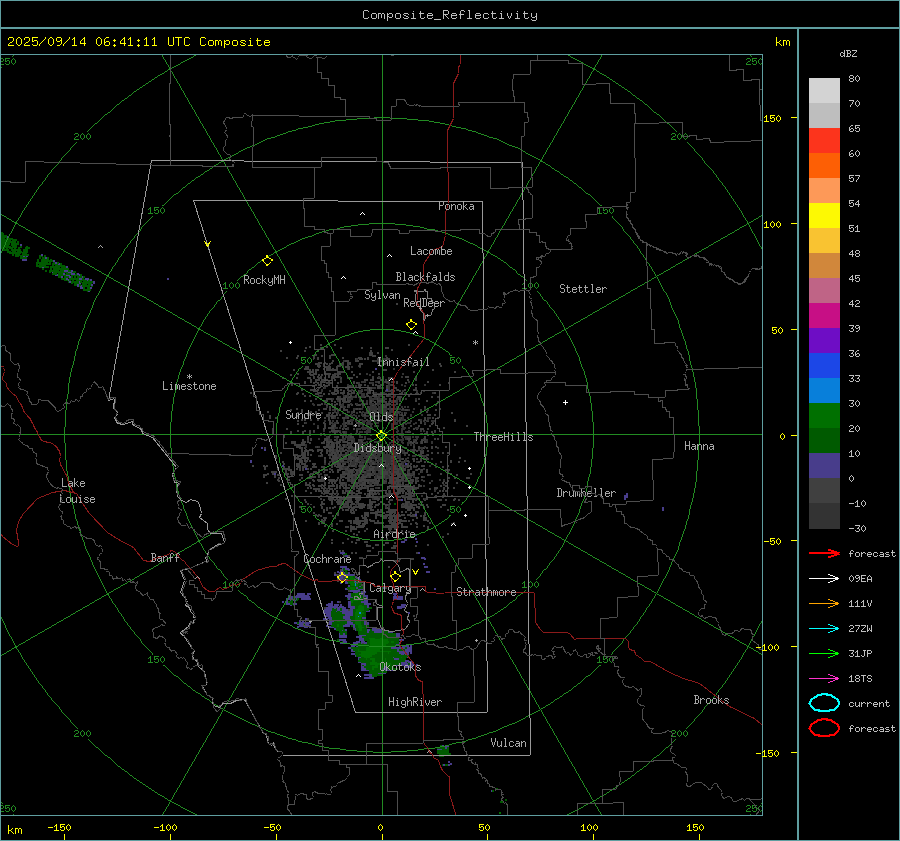Select the orange 60–57 dBZ color band
This screenshot has height=841, width=900.
pos(824,166)
